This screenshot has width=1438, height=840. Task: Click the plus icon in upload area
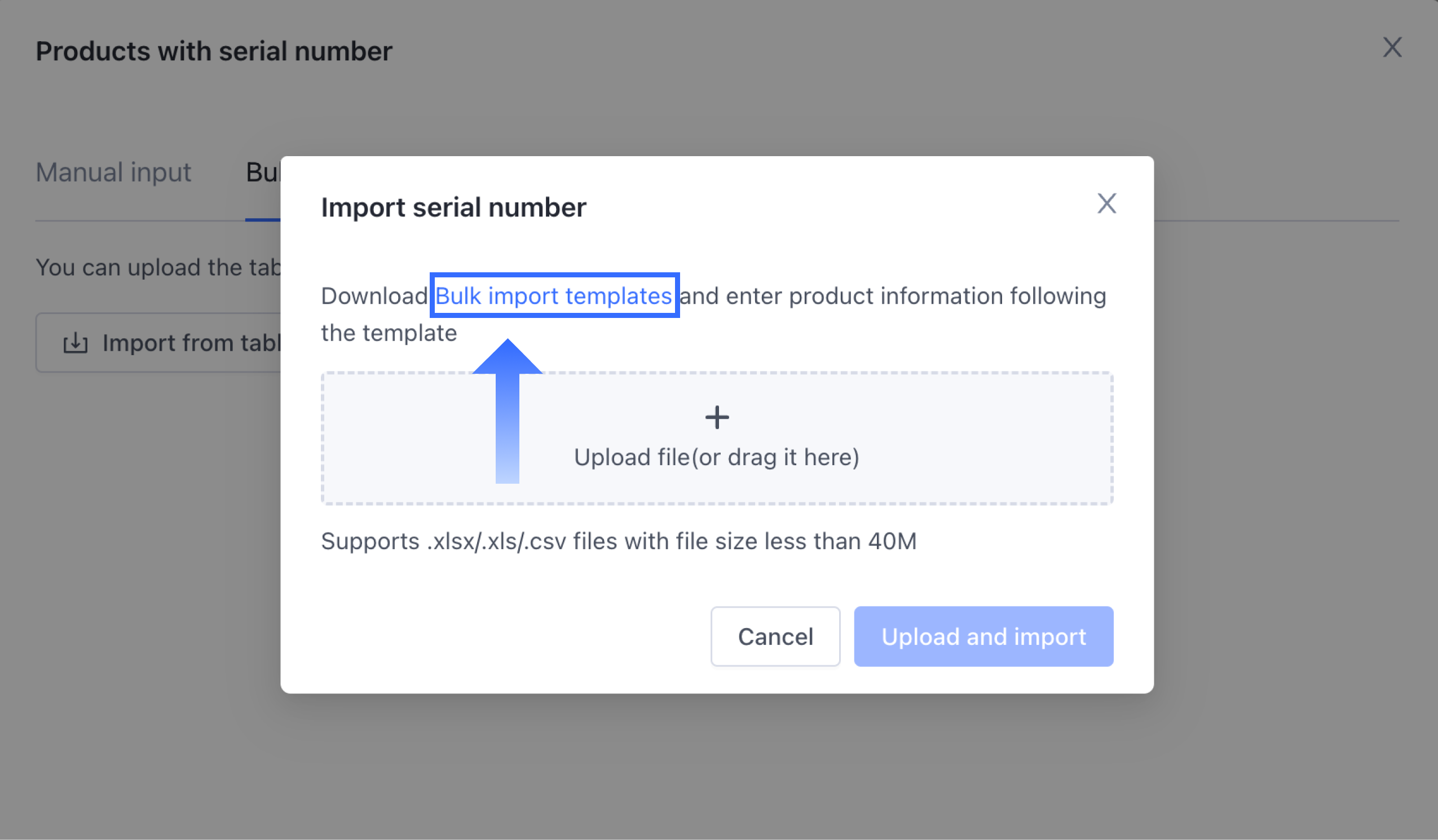[717, 417]
